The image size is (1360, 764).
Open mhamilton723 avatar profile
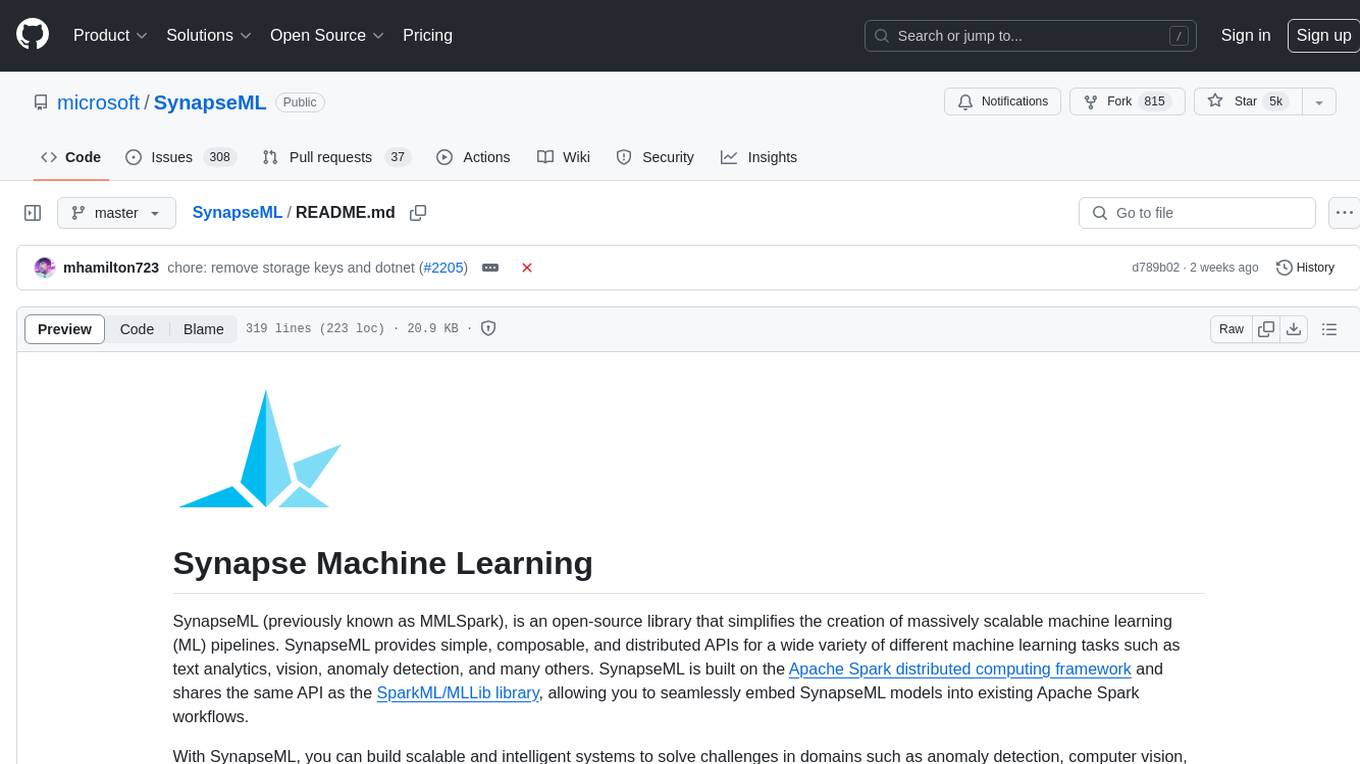(x=44, y=268)
